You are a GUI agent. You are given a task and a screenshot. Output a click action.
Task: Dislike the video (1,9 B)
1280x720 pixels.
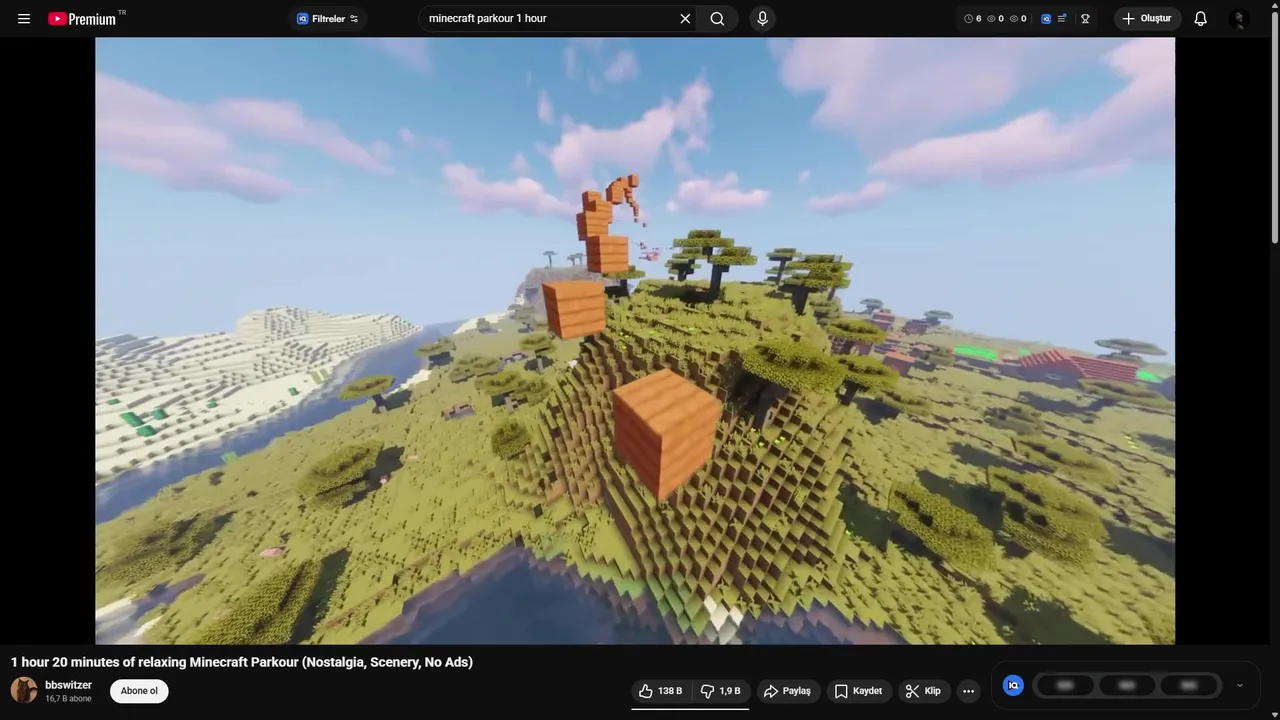coord(721,691)
